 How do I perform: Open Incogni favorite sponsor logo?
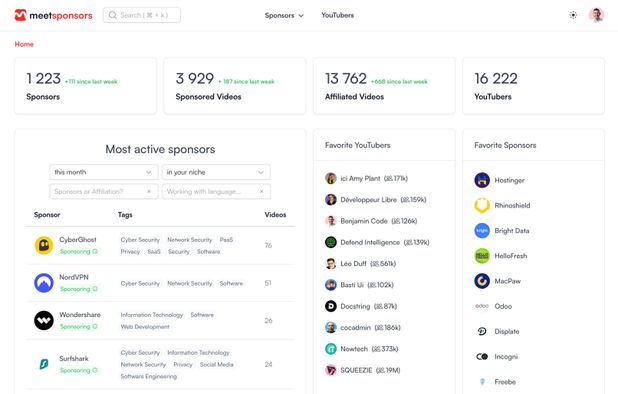click(482, 357)
